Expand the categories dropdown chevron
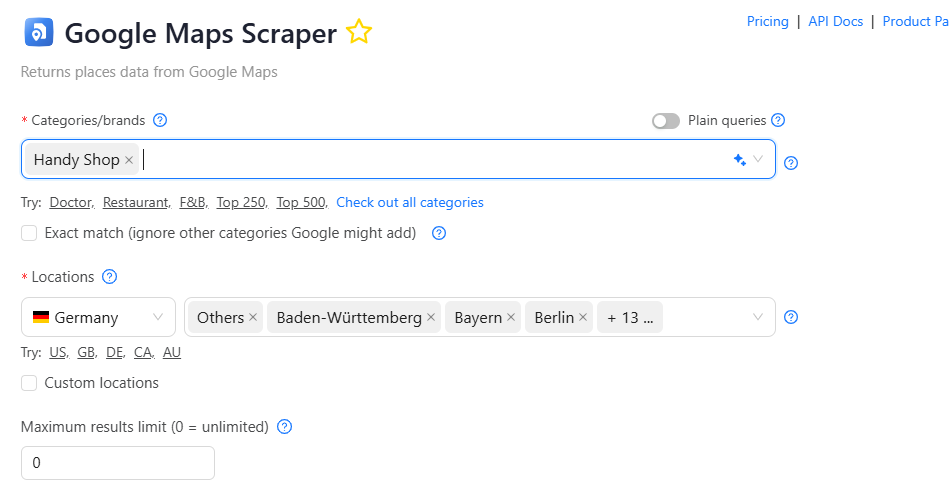The height and width of the screenshot is (493, 949). pyautogui.click(x=759, y=159)
